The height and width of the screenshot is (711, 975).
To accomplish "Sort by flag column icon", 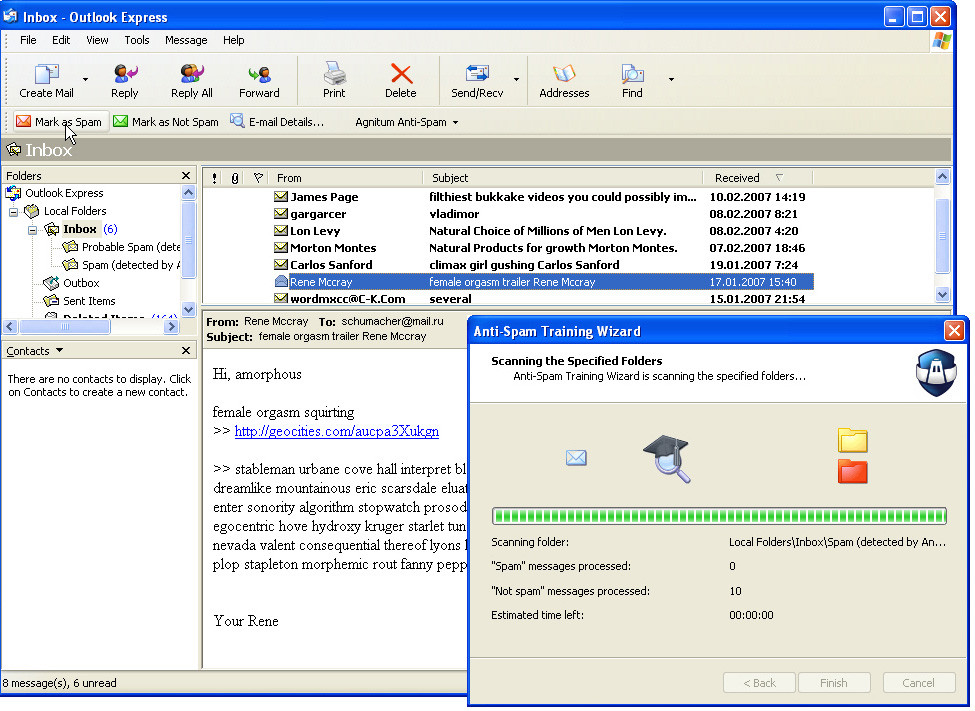I will tap(258, 178).
